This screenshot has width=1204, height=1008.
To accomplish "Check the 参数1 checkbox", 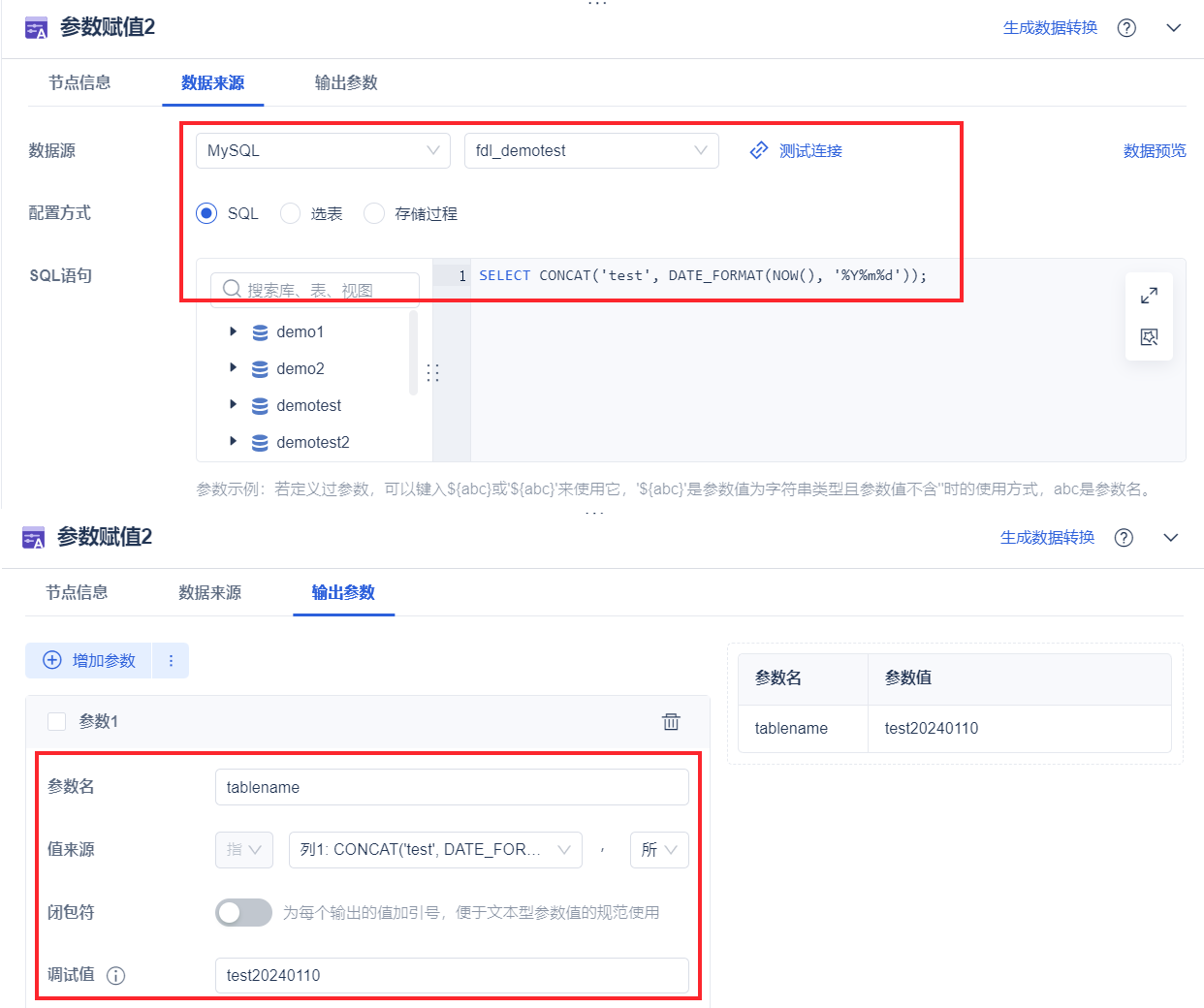I will click(x=57, y=721).
